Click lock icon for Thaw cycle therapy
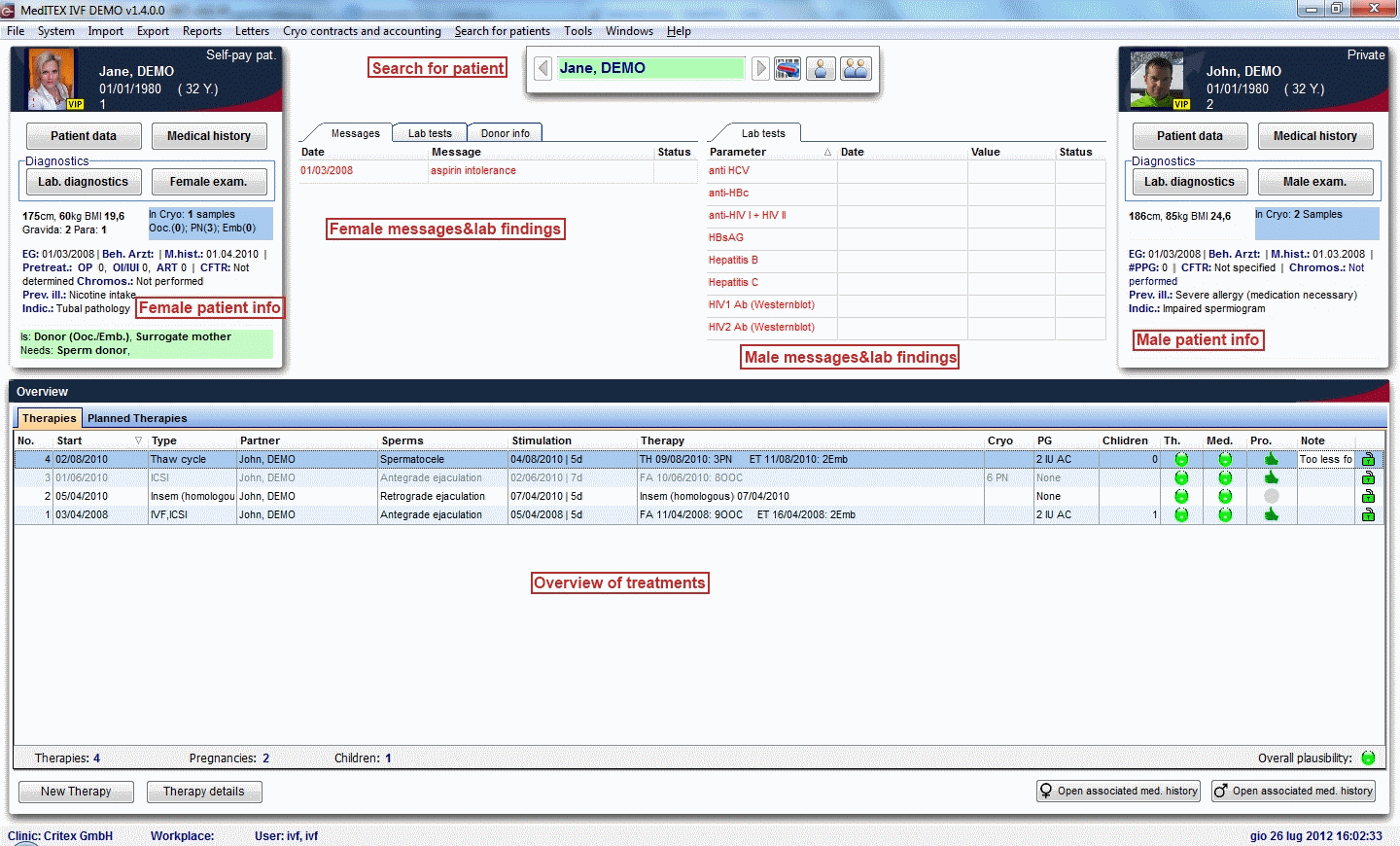Image resolution: width=1400 pixels, height=846 pixels. [x=1368, y=459]
